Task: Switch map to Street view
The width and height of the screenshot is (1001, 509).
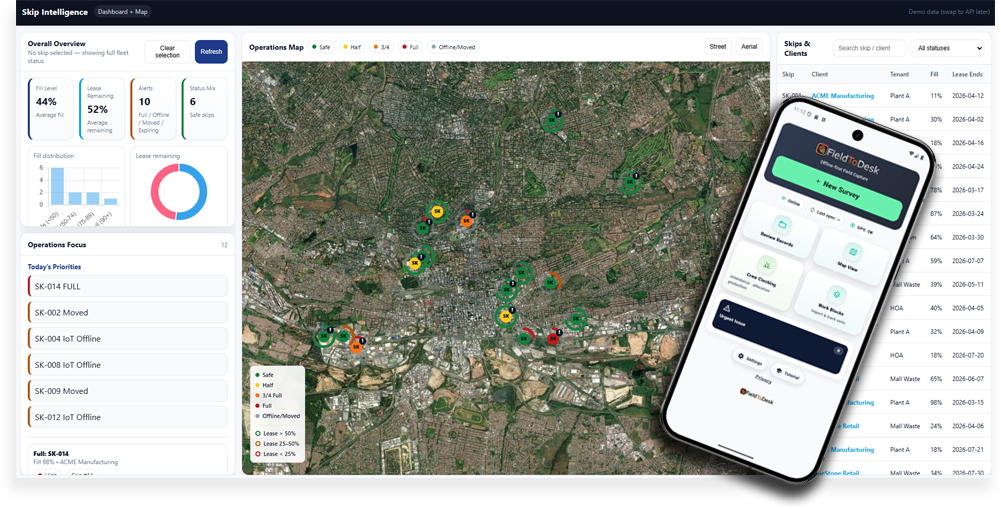Action: point(717,47)
